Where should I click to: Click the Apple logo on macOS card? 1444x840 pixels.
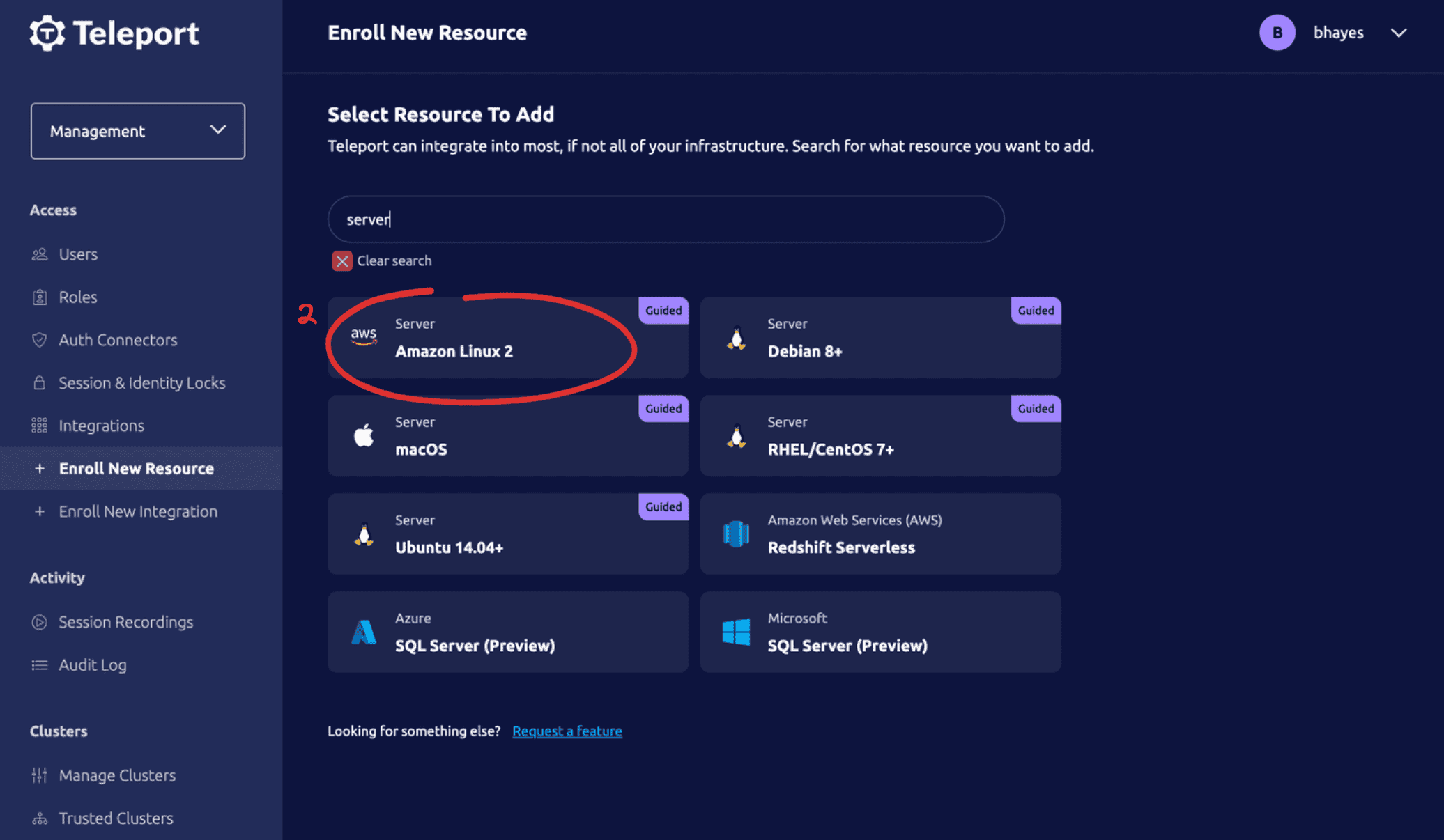(364, 436)
